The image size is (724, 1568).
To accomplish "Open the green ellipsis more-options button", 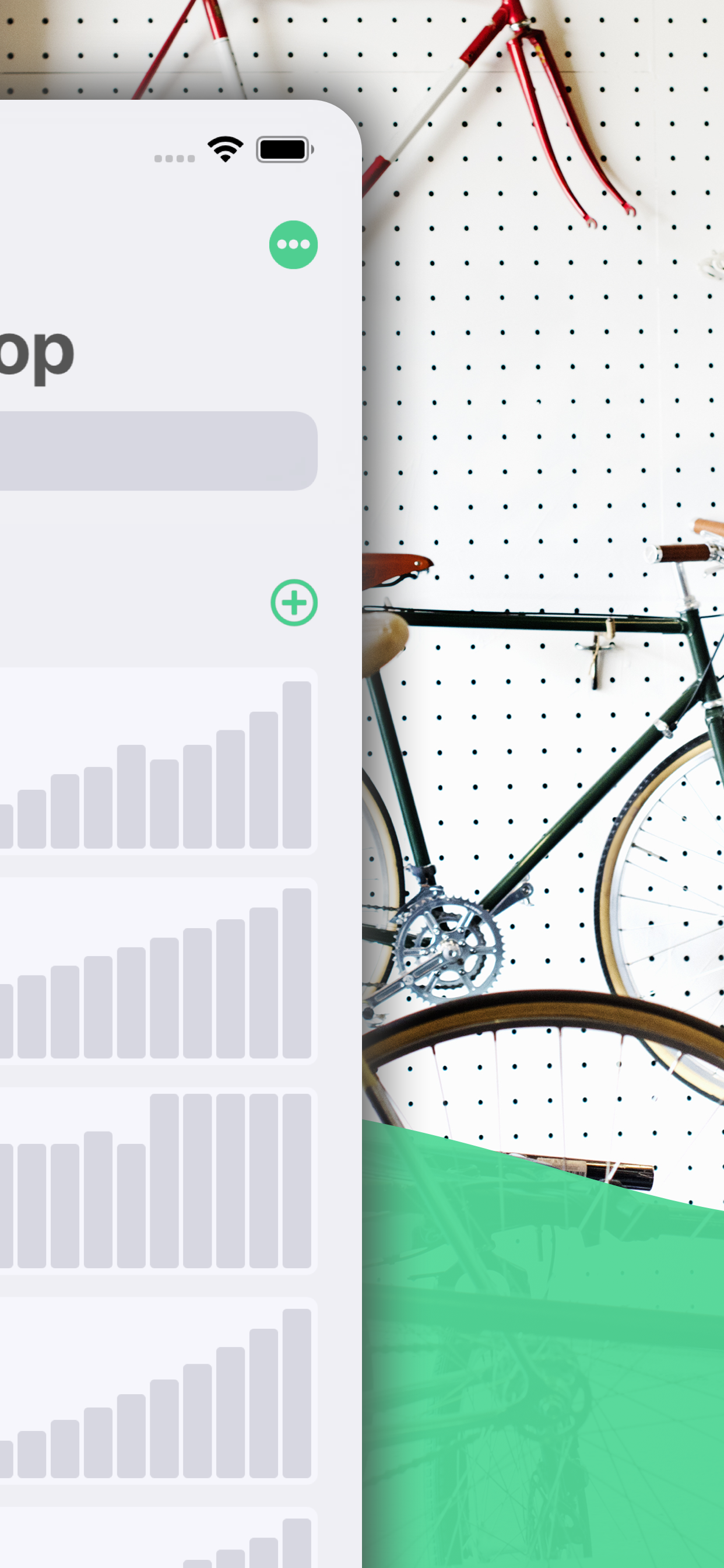I will tap(293, 244).
